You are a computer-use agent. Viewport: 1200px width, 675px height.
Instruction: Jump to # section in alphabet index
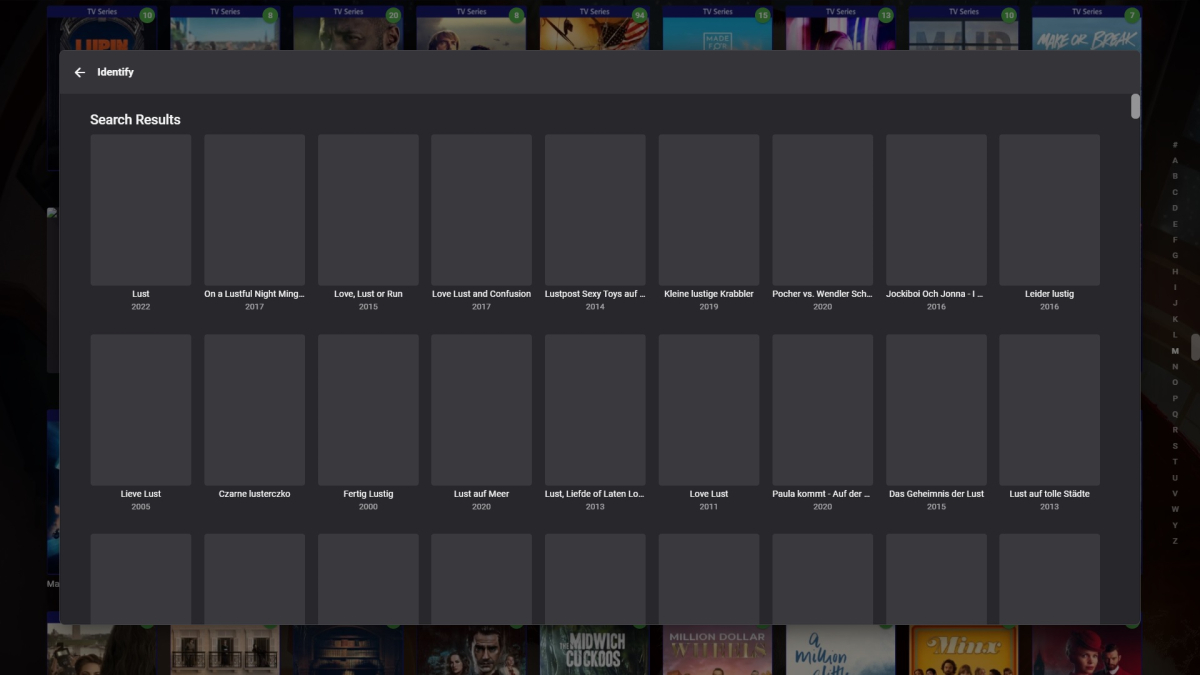(x=1175, y=145)
